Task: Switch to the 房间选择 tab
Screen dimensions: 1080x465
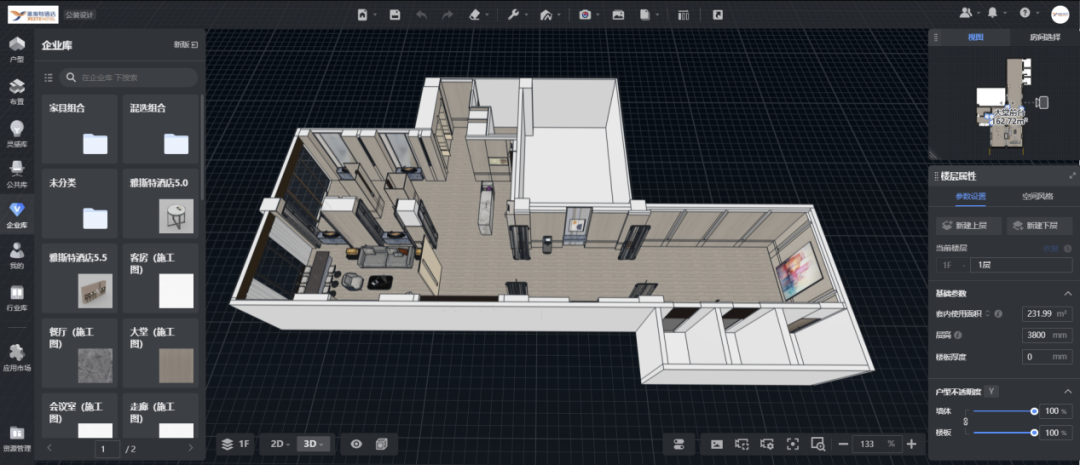Action: tap(1043, 37)
